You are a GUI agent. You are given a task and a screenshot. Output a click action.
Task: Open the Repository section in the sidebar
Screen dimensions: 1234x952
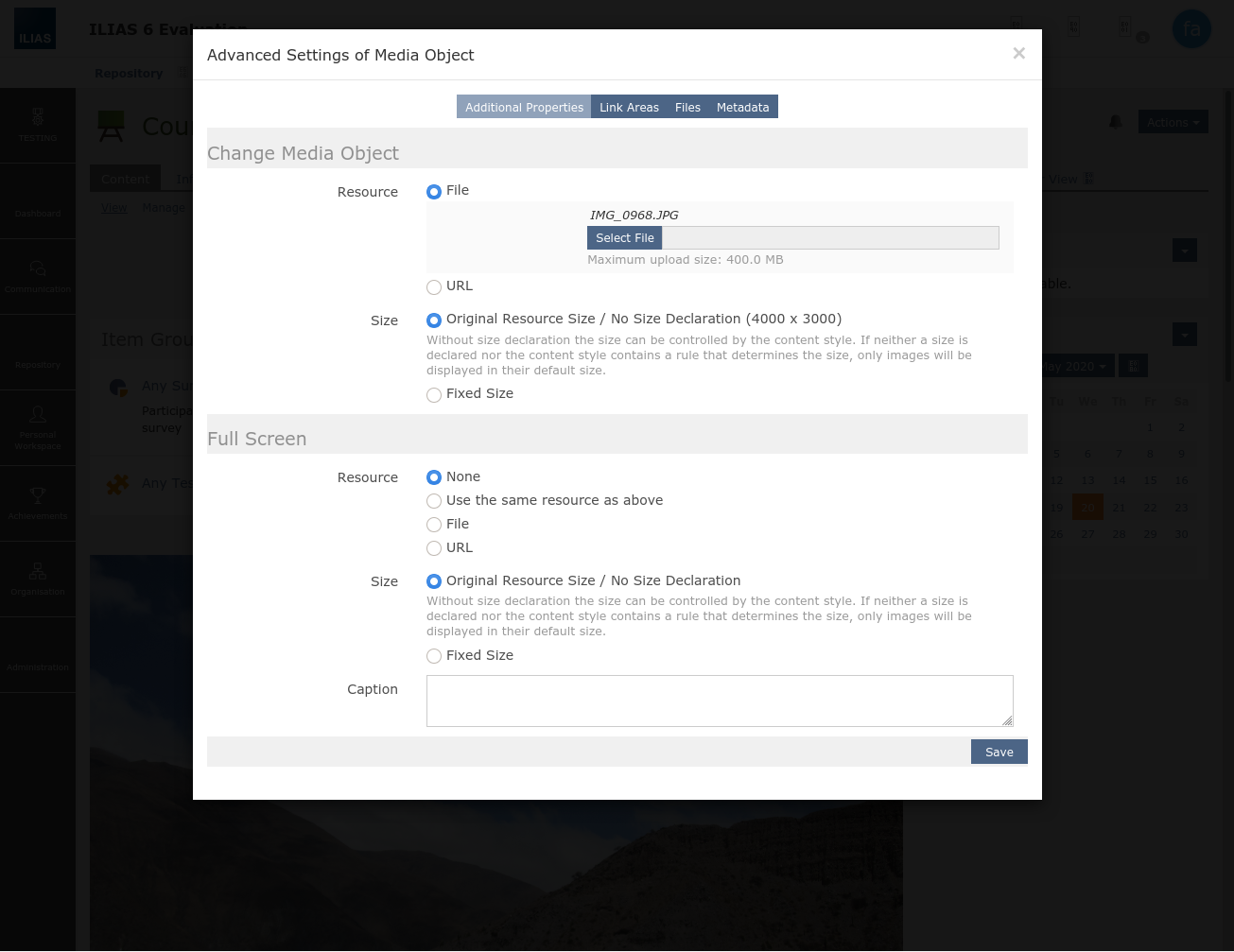tap(38, 352)
